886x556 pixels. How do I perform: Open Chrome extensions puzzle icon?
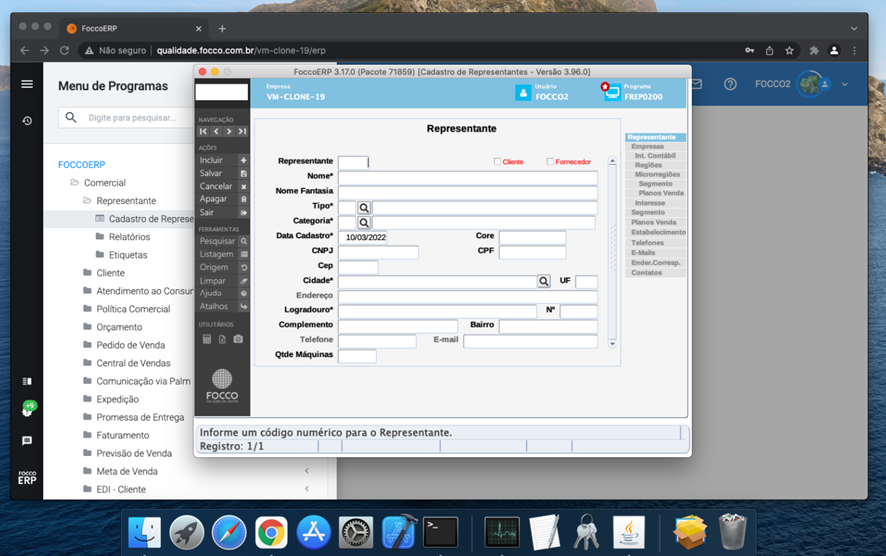[x=814, y=50]
